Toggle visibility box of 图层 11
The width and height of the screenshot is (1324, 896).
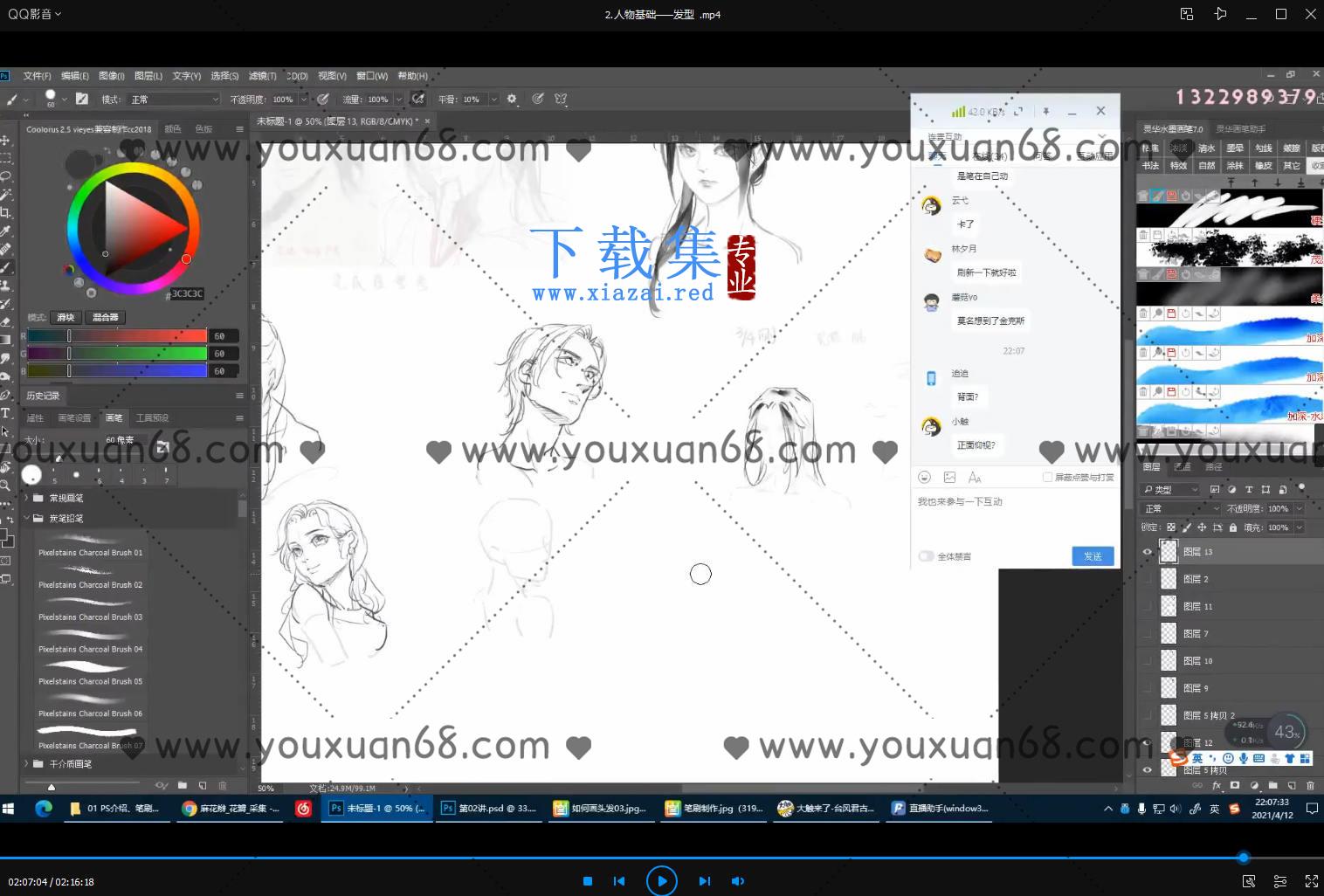tap(1147, 606)
